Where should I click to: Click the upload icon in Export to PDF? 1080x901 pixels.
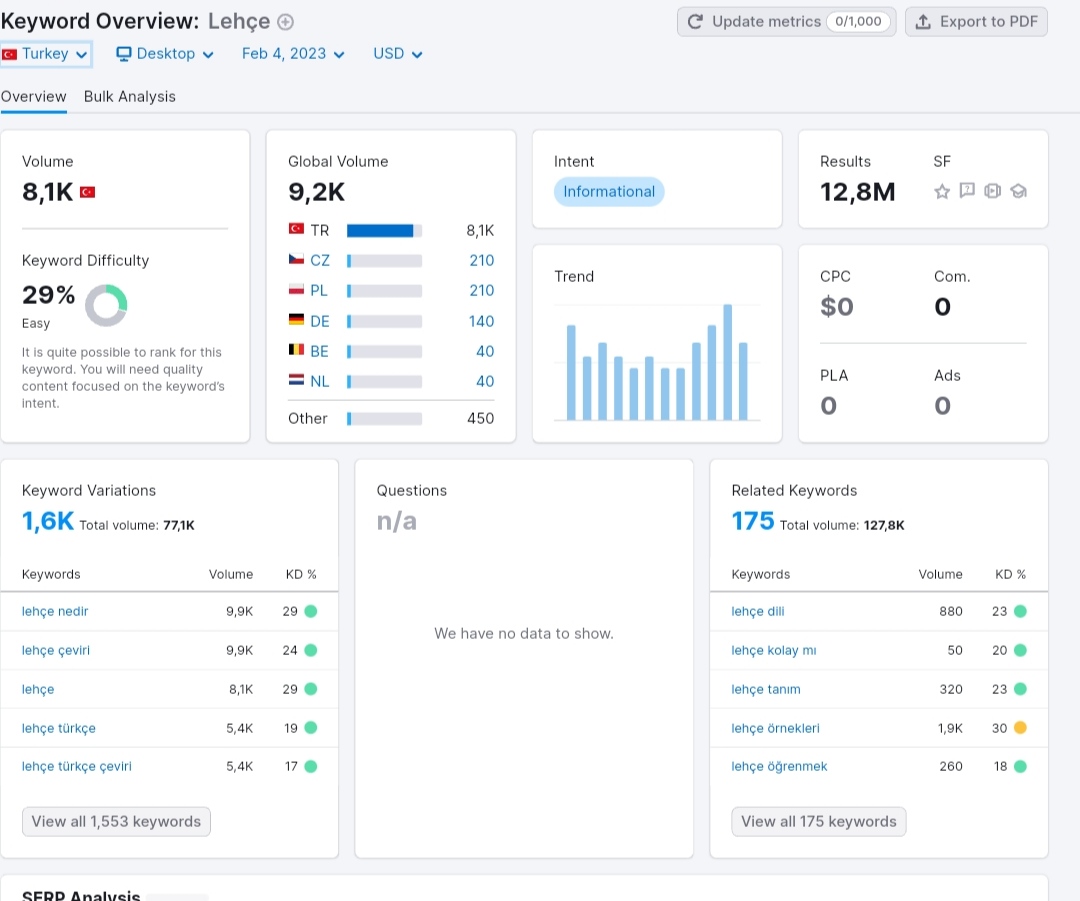[923, 22]
